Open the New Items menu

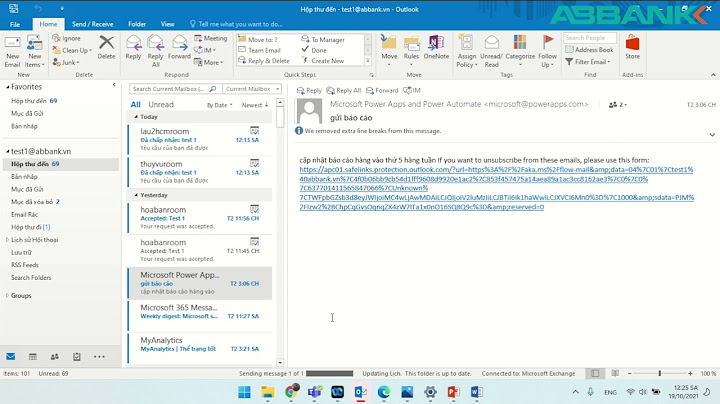point(35,51)
